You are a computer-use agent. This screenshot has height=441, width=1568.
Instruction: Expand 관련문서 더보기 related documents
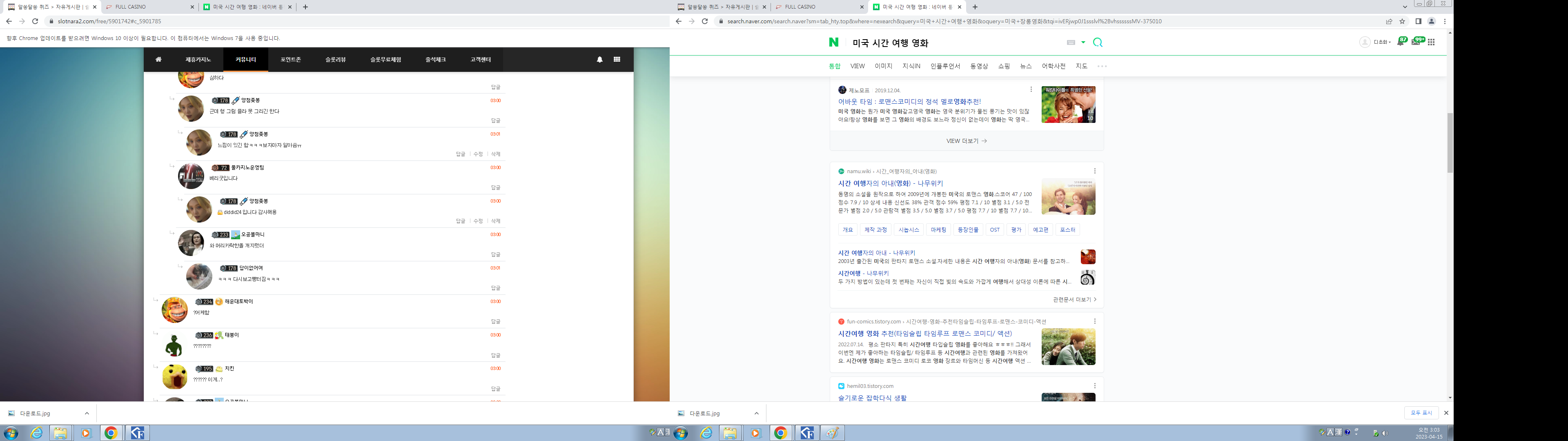(x=1074, y=300)
